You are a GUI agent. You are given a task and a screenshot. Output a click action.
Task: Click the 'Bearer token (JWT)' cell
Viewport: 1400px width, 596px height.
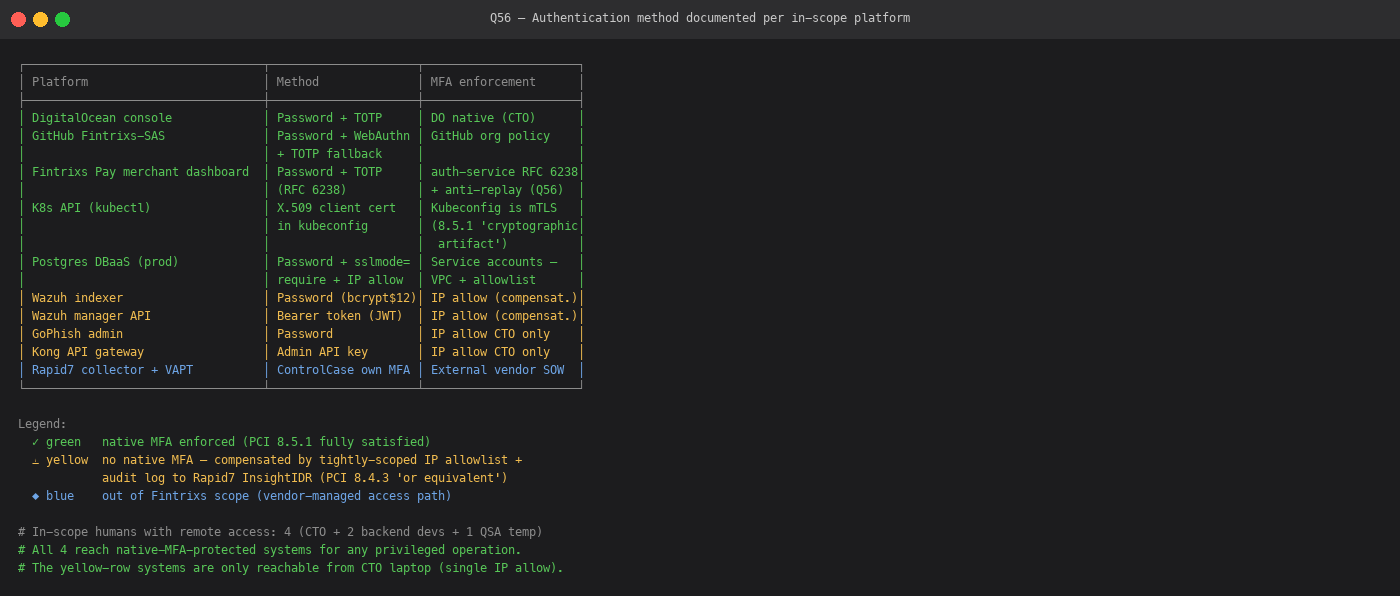point(340,316)
